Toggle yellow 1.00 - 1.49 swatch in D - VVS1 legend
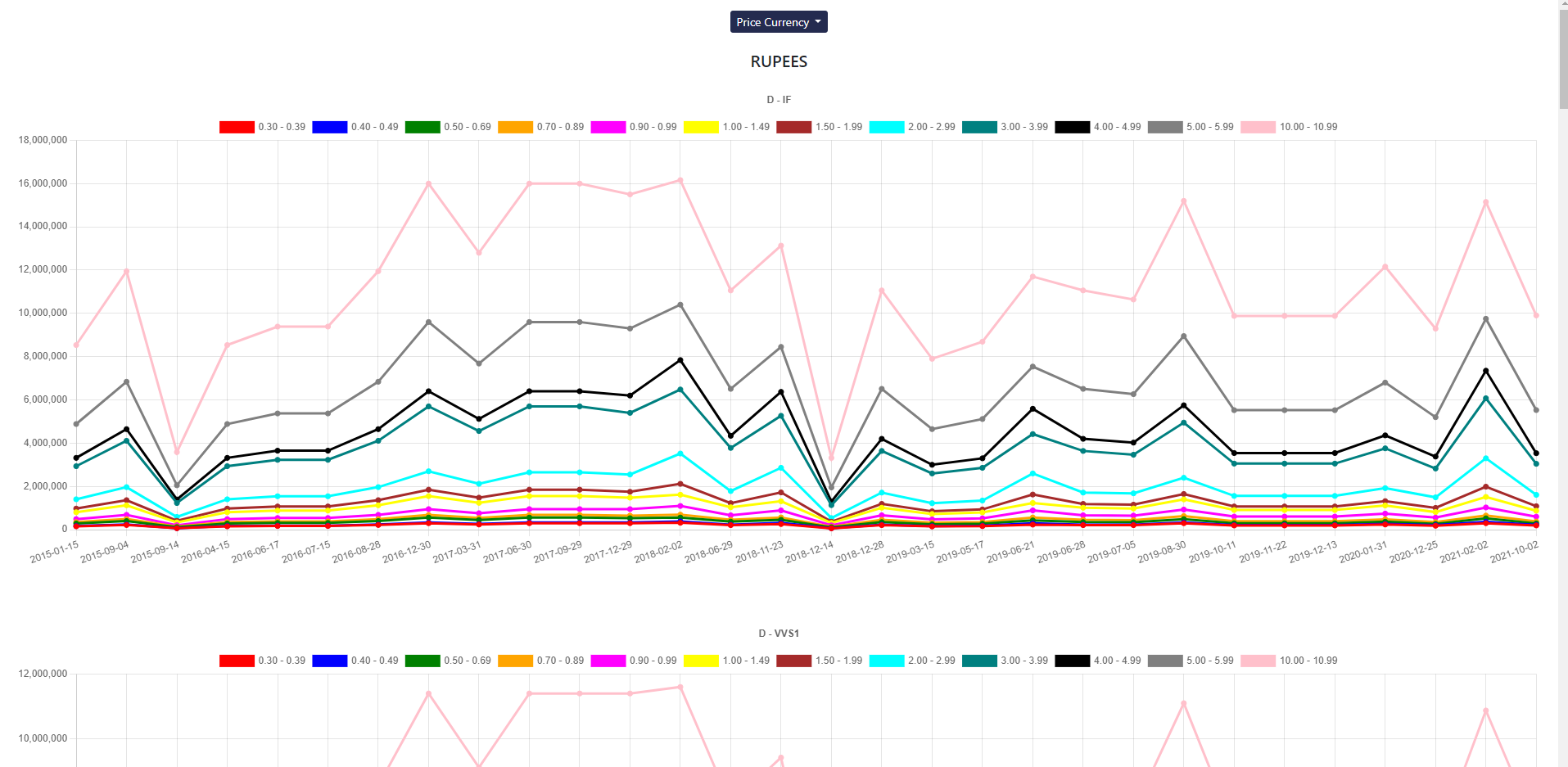 (x=701, y=661)
